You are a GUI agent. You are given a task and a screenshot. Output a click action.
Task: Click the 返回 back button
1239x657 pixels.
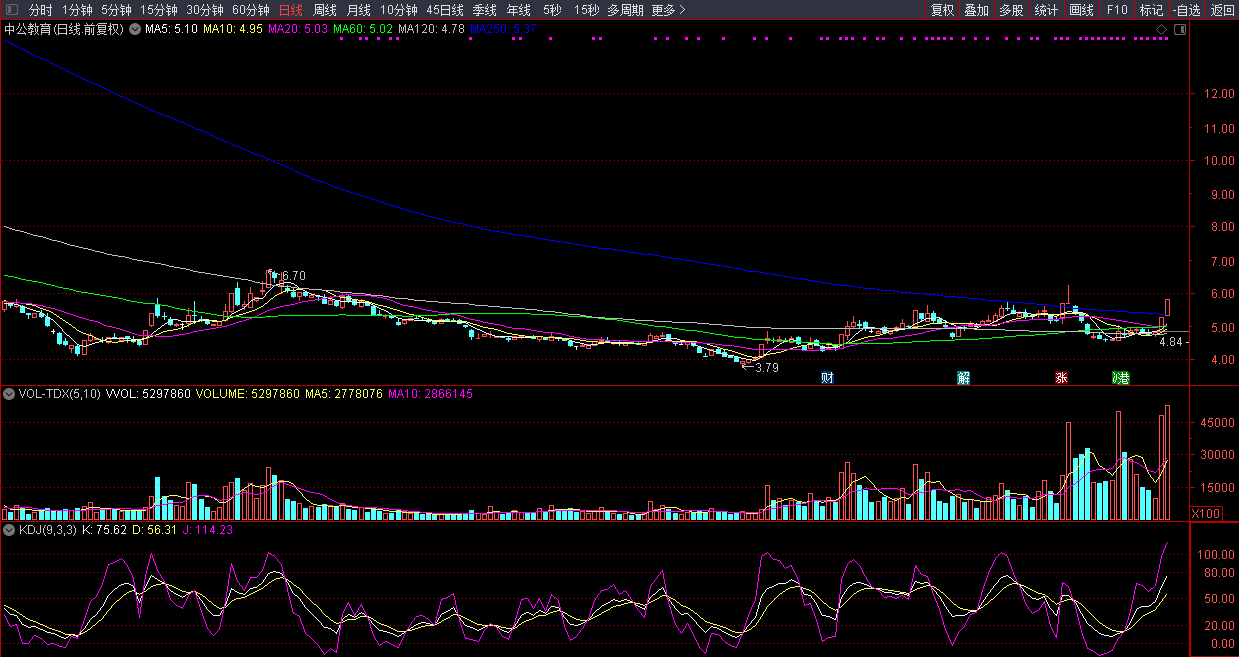(1222, 10)
